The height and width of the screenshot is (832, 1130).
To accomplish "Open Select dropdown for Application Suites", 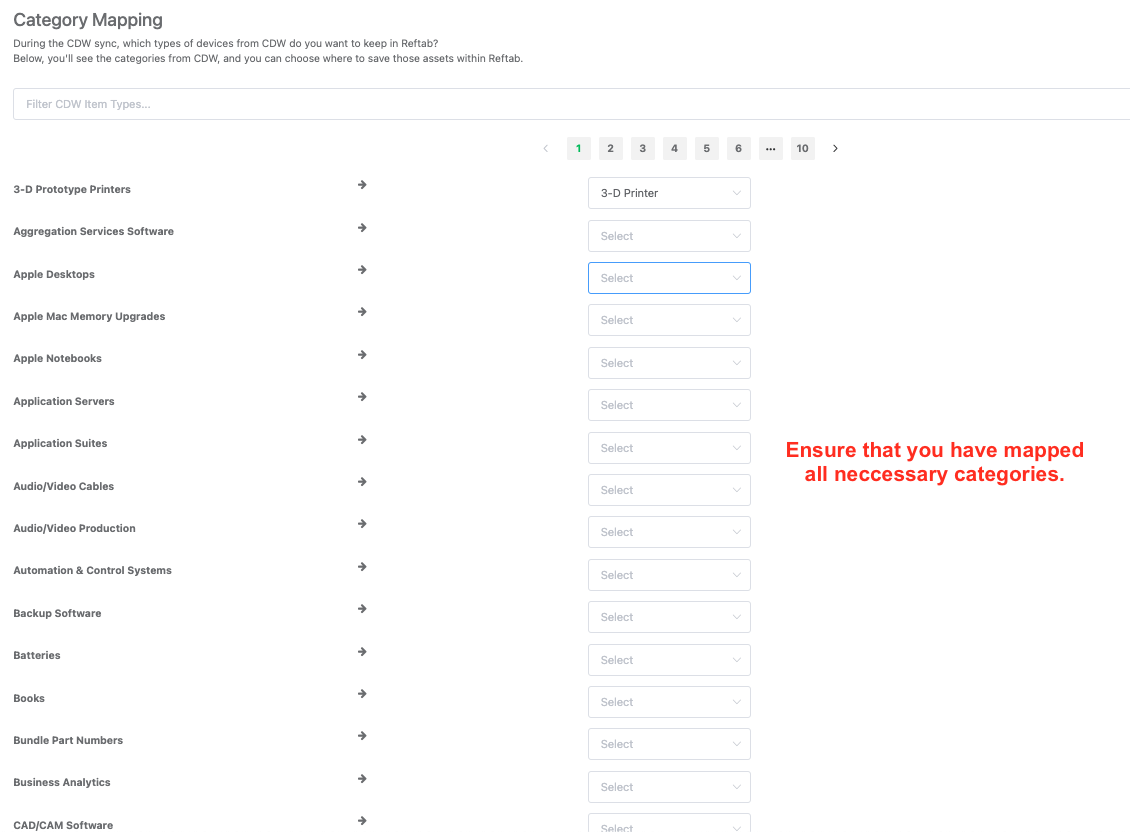I will pos(669,448).
